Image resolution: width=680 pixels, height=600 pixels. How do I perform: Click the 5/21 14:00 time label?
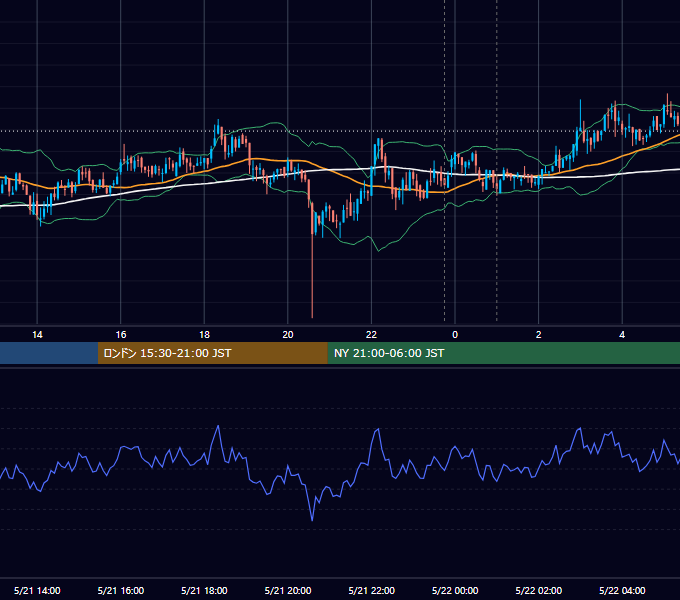tap(37, 590)
